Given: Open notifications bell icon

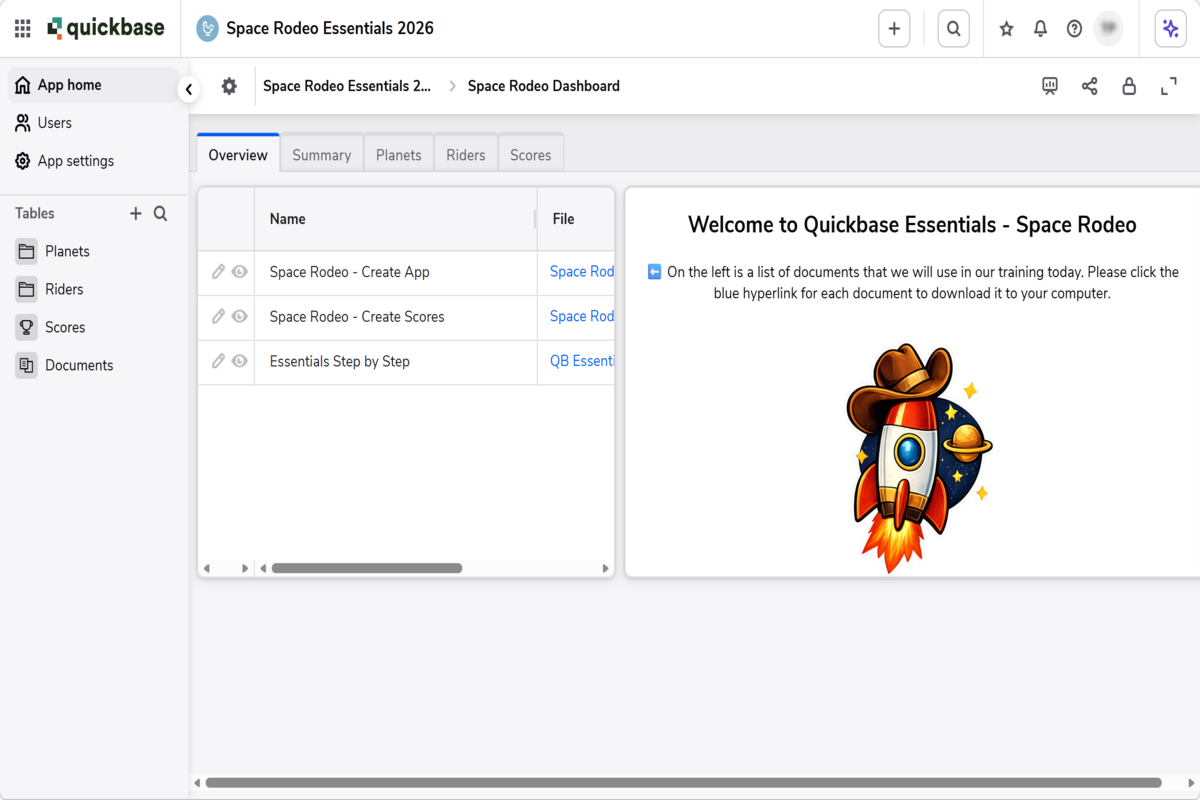Looking at the screenshot, I should click(1040, 29).
